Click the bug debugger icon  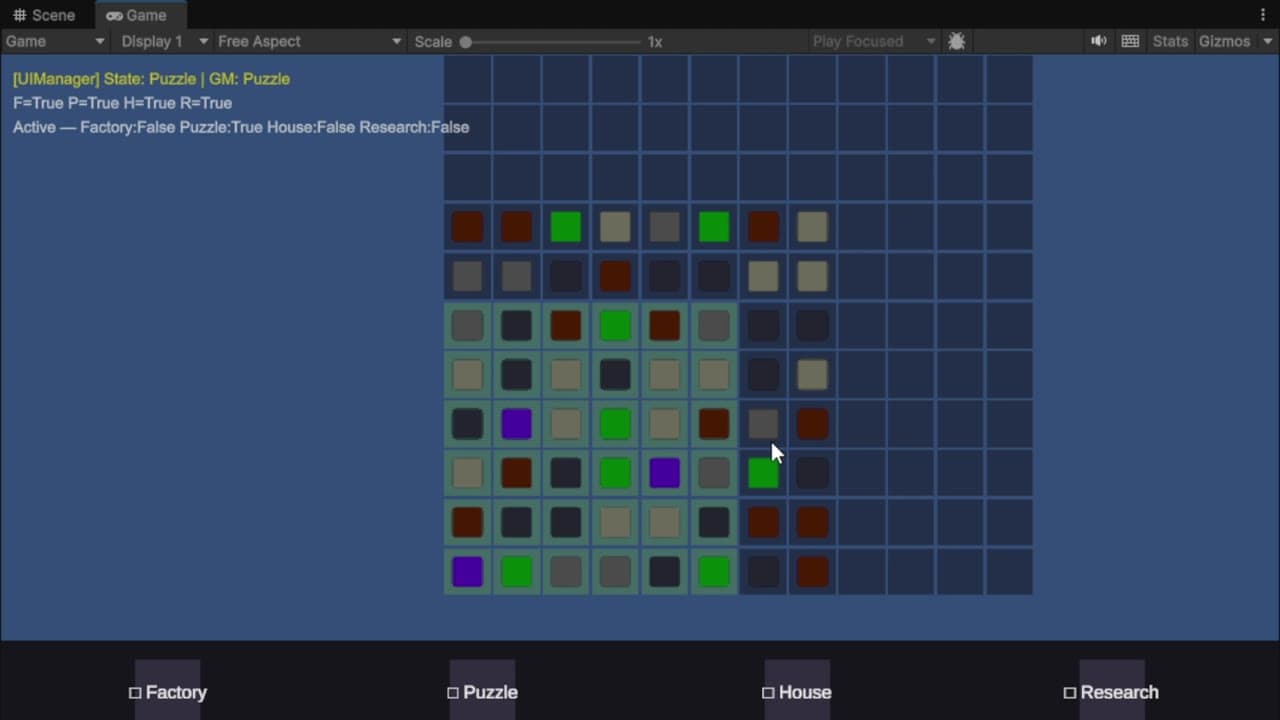point(957,41)
